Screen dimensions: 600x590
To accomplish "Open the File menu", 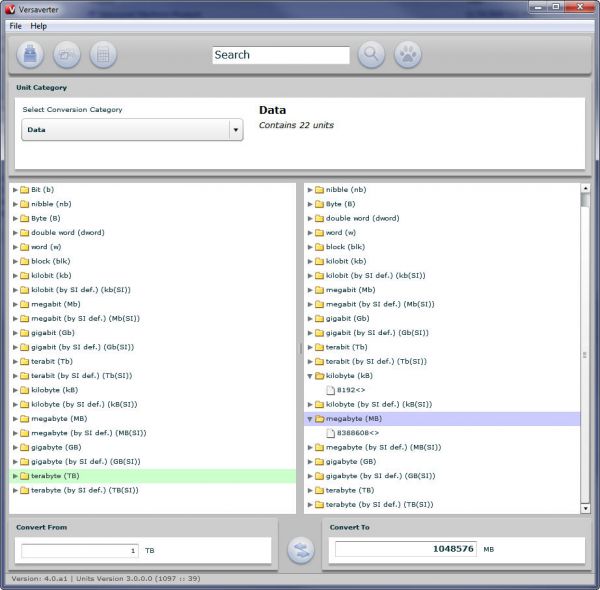I will coord(15,26).
